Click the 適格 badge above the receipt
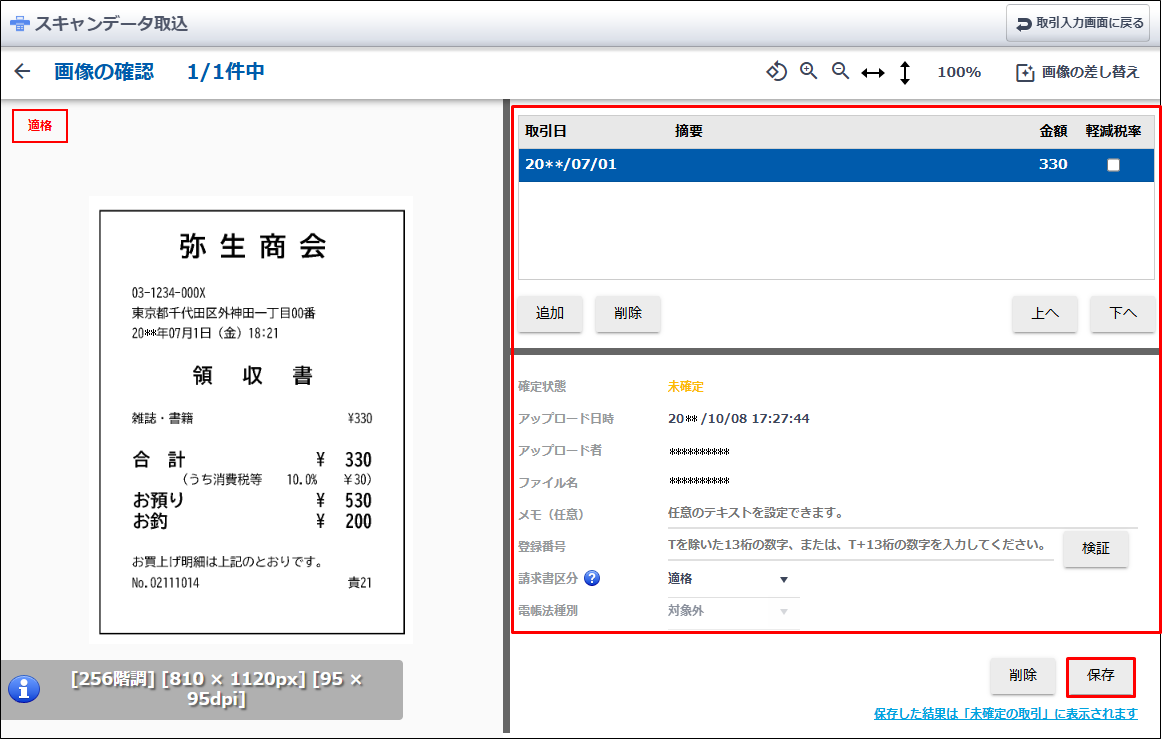This screenshot has height=739, width=1162. click(x=40, y=126)
